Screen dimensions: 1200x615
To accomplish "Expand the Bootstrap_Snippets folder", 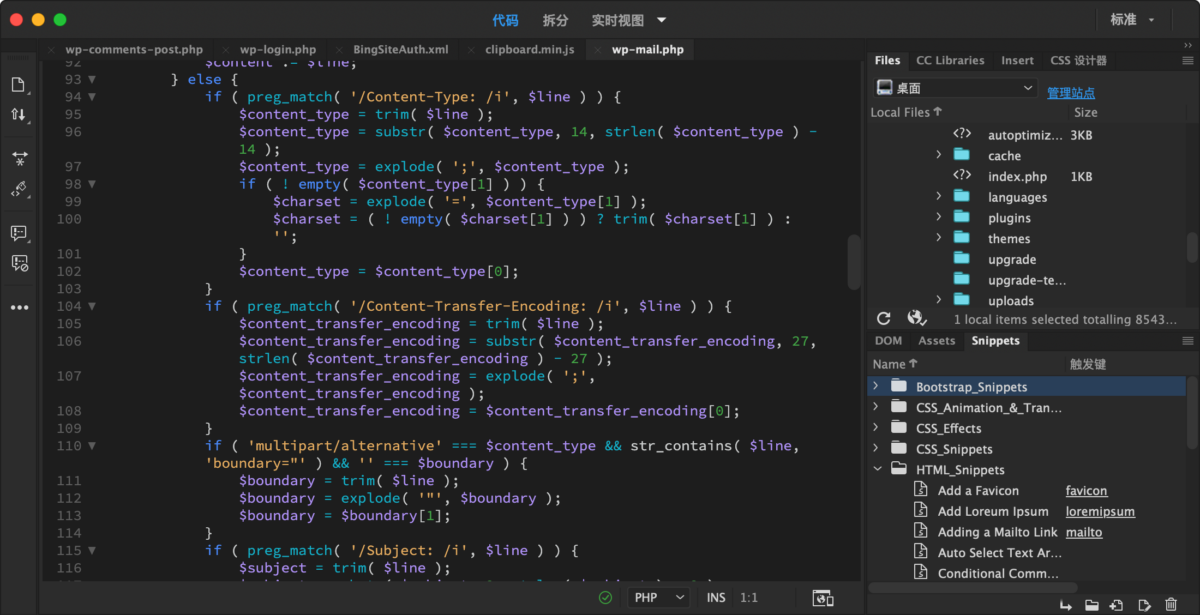I will click(876, 386).
